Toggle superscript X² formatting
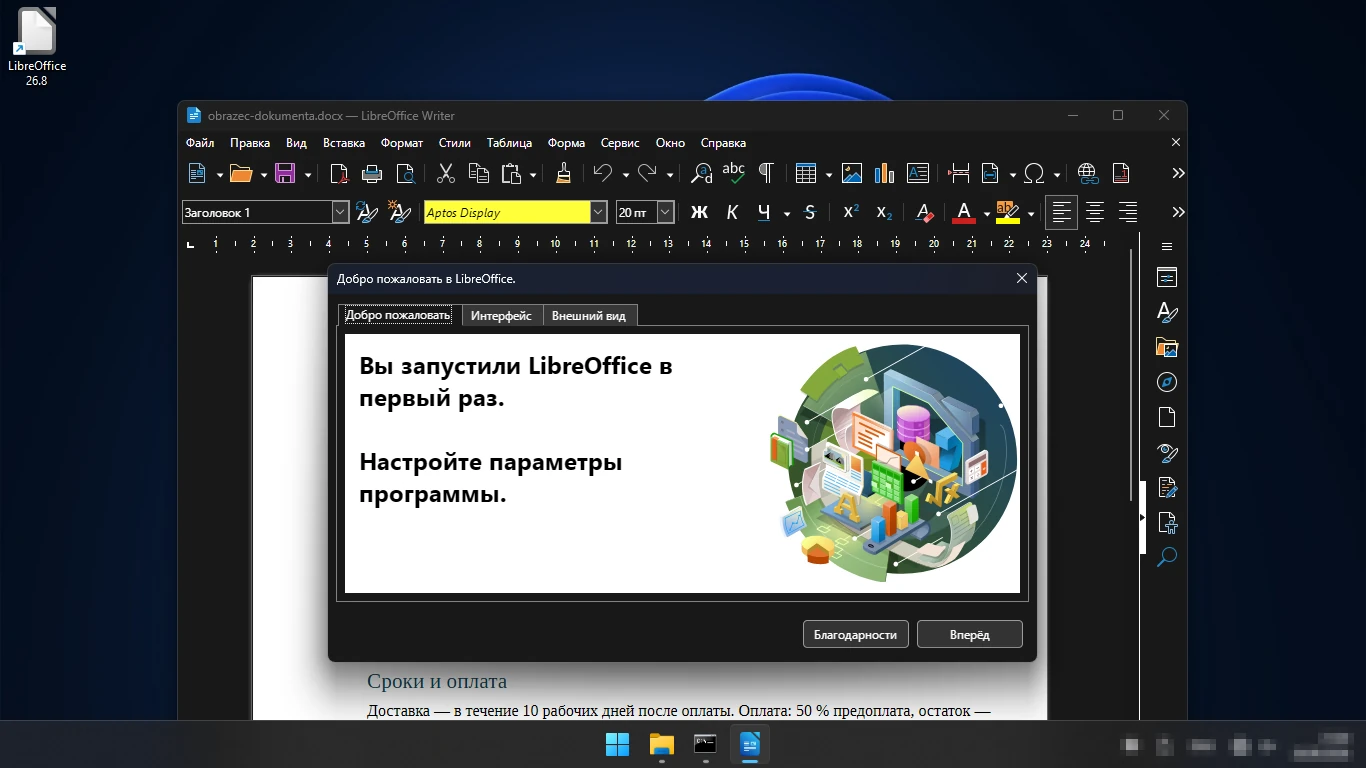1366x768 pixels. point(851,212)
